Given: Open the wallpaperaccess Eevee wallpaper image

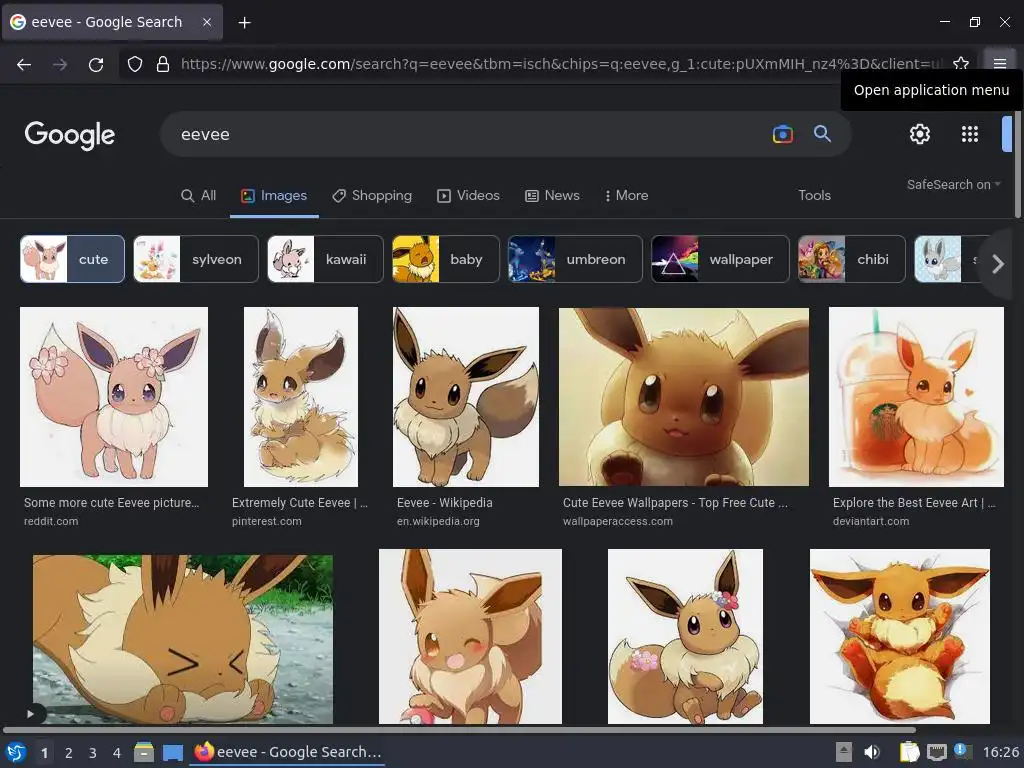Looking at the screenshot, I should [684, 396].
